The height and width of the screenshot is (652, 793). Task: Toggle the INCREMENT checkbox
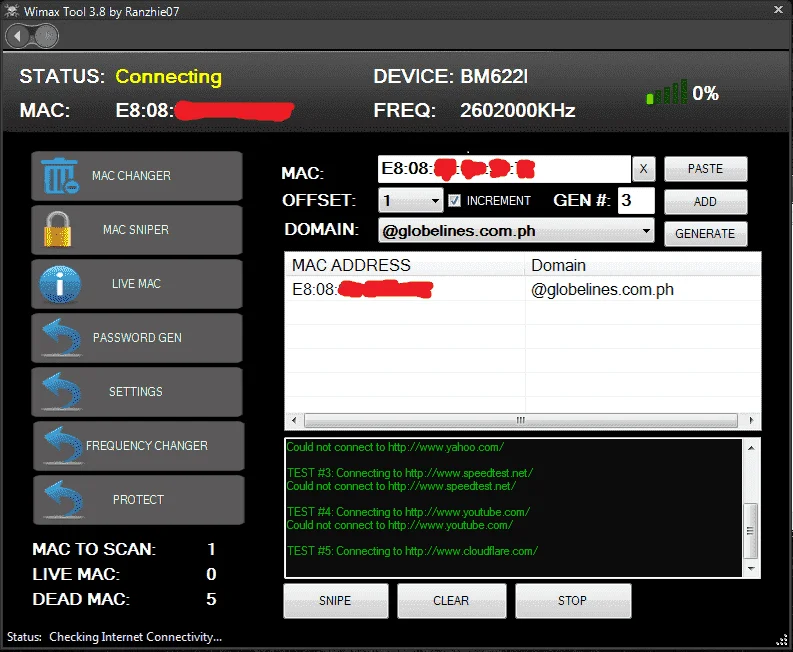(455, 201)
